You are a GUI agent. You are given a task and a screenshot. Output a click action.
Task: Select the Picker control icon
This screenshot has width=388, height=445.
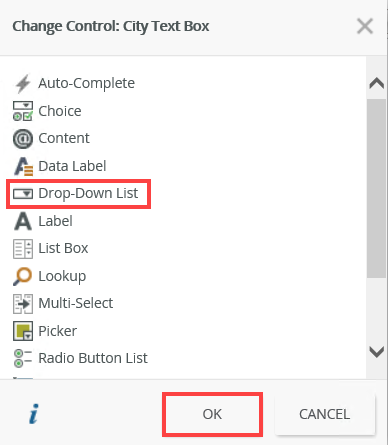[23, 331]
